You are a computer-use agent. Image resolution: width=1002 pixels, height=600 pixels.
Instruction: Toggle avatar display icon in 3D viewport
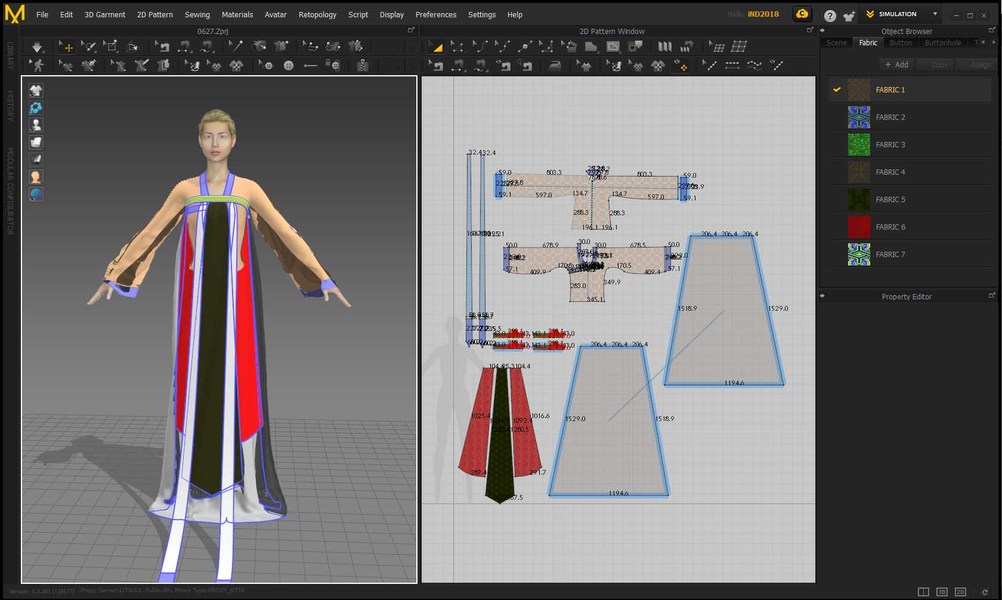point(36,125)
